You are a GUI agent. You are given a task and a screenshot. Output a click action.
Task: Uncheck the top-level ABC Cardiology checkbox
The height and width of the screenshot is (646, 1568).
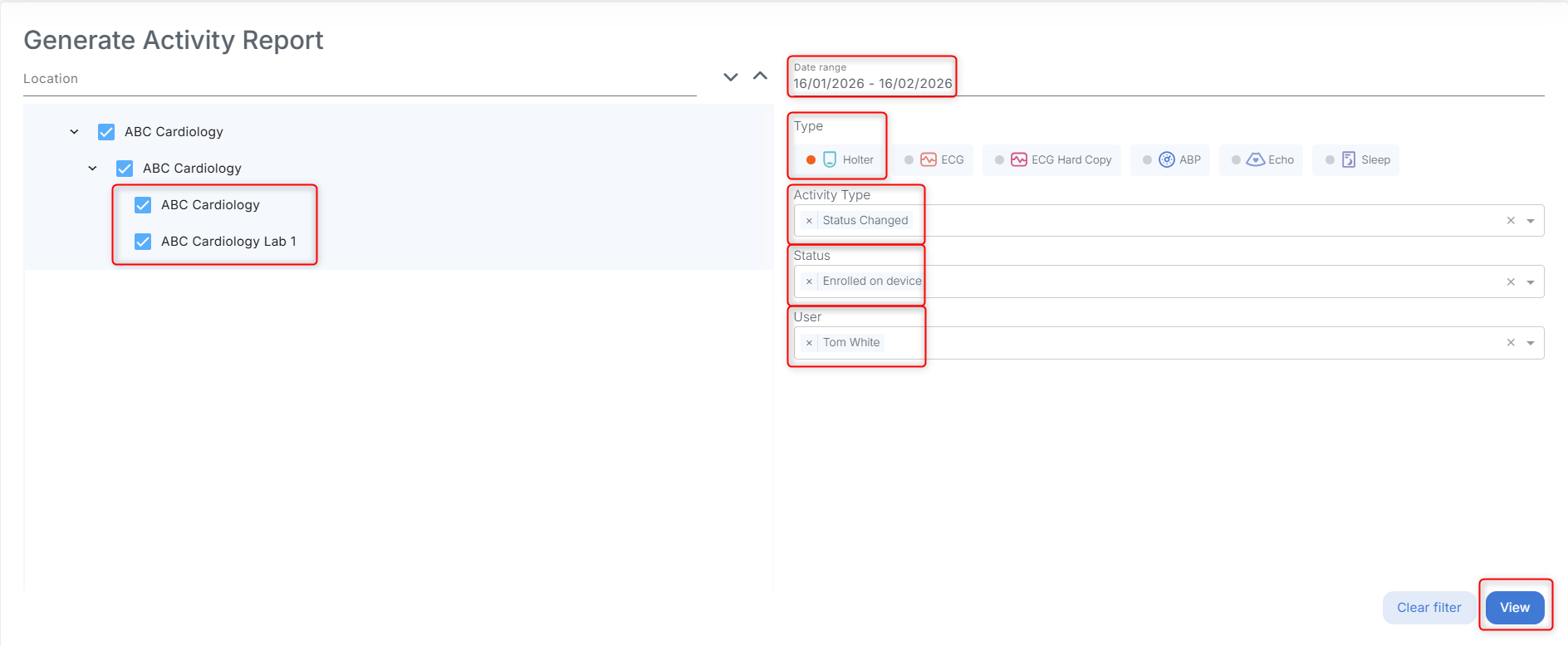coord(106,132)
